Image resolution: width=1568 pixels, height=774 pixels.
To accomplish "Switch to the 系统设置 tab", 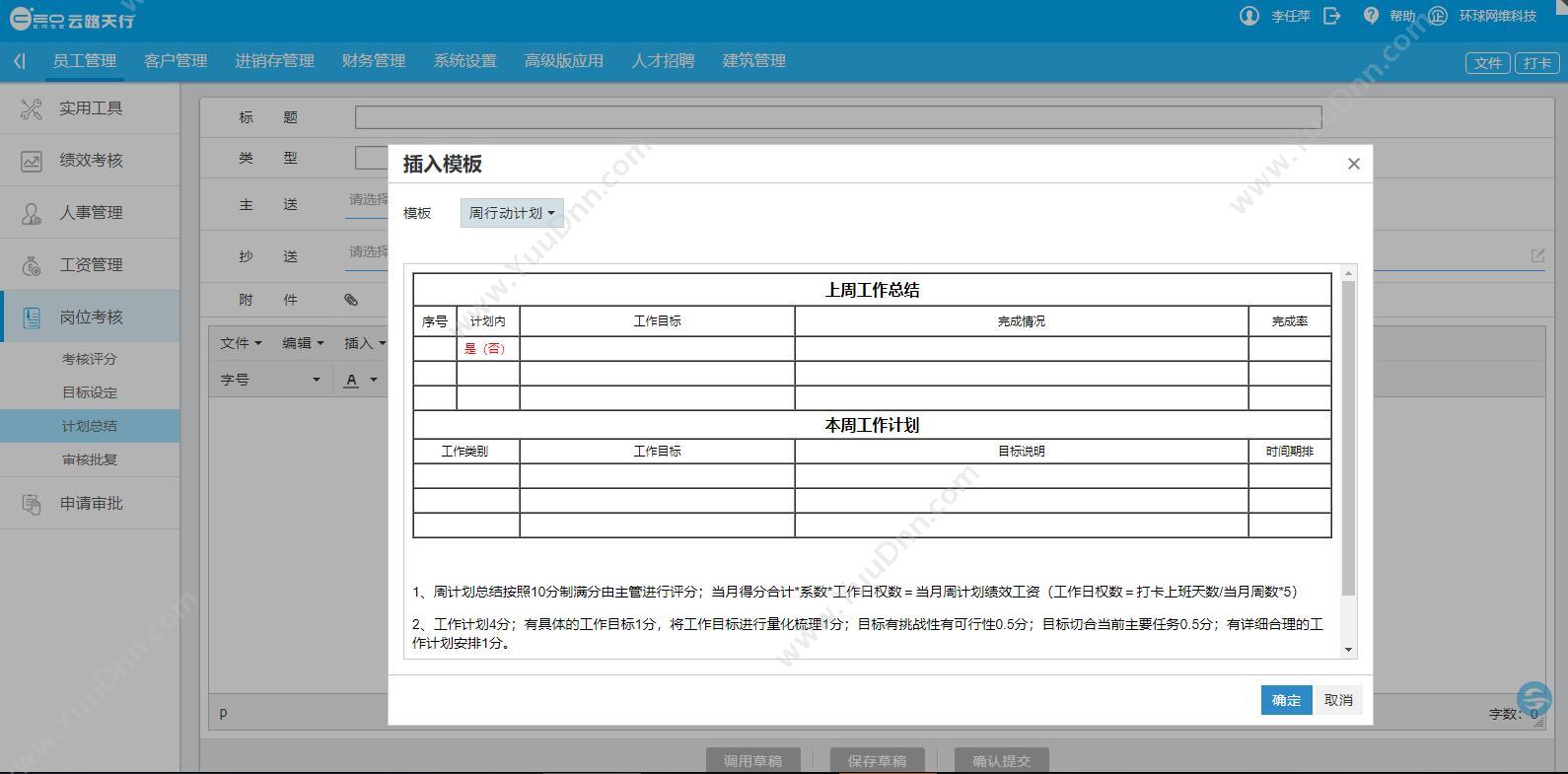I will (x=465, y=61).
